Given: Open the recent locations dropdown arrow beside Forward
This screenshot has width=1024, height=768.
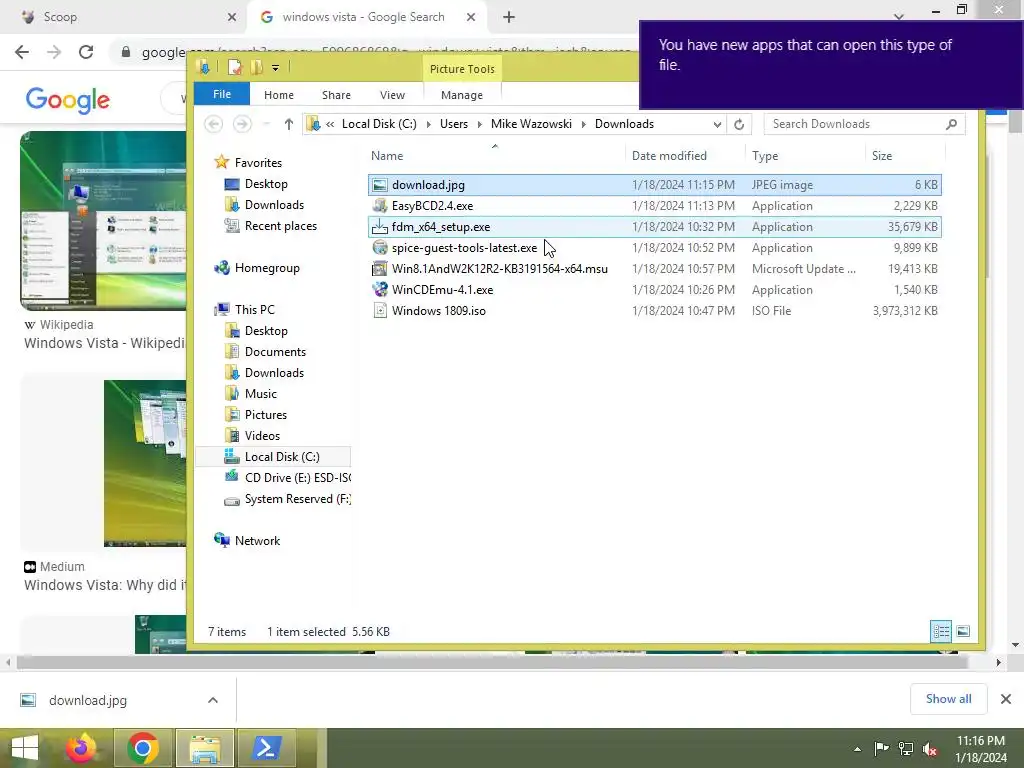Looking at the screenshot, I should [266, 123].
